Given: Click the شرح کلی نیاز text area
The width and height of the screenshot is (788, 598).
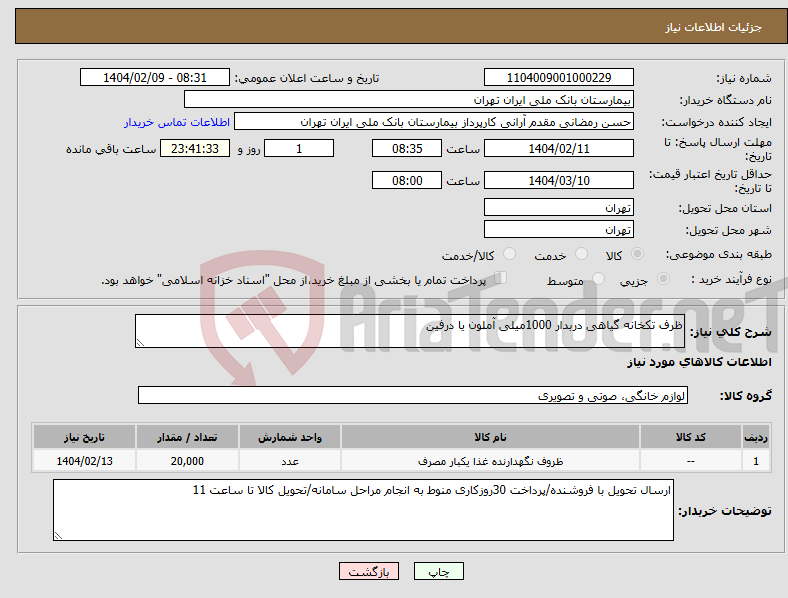Looking at the screenshot, I should pos(410,331).
